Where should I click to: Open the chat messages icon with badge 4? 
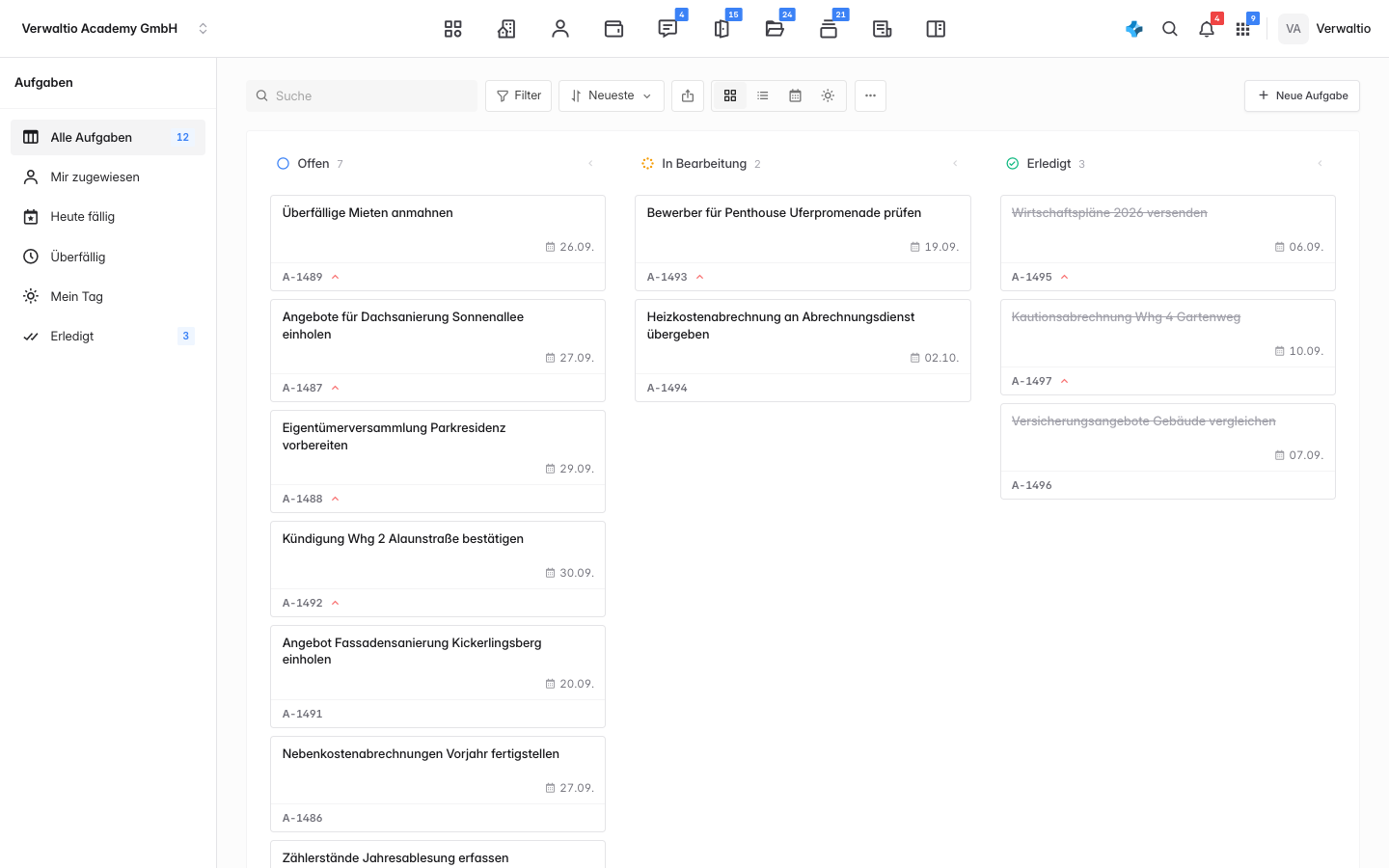coord(667,29)
